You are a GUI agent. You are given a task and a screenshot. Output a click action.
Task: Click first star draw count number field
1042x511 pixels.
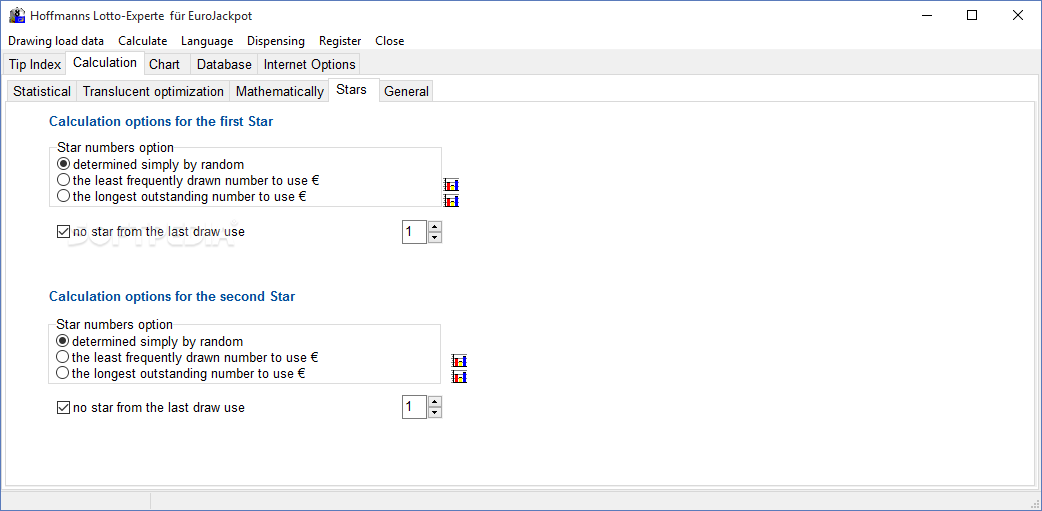(x=414, y=232)
